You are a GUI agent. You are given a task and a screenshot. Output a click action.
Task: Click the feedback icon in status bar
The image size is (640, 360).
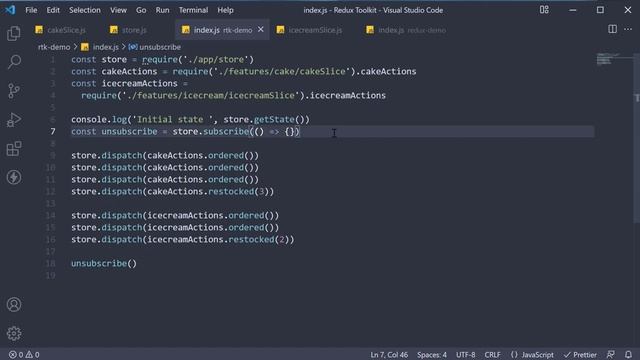point(611,354)
